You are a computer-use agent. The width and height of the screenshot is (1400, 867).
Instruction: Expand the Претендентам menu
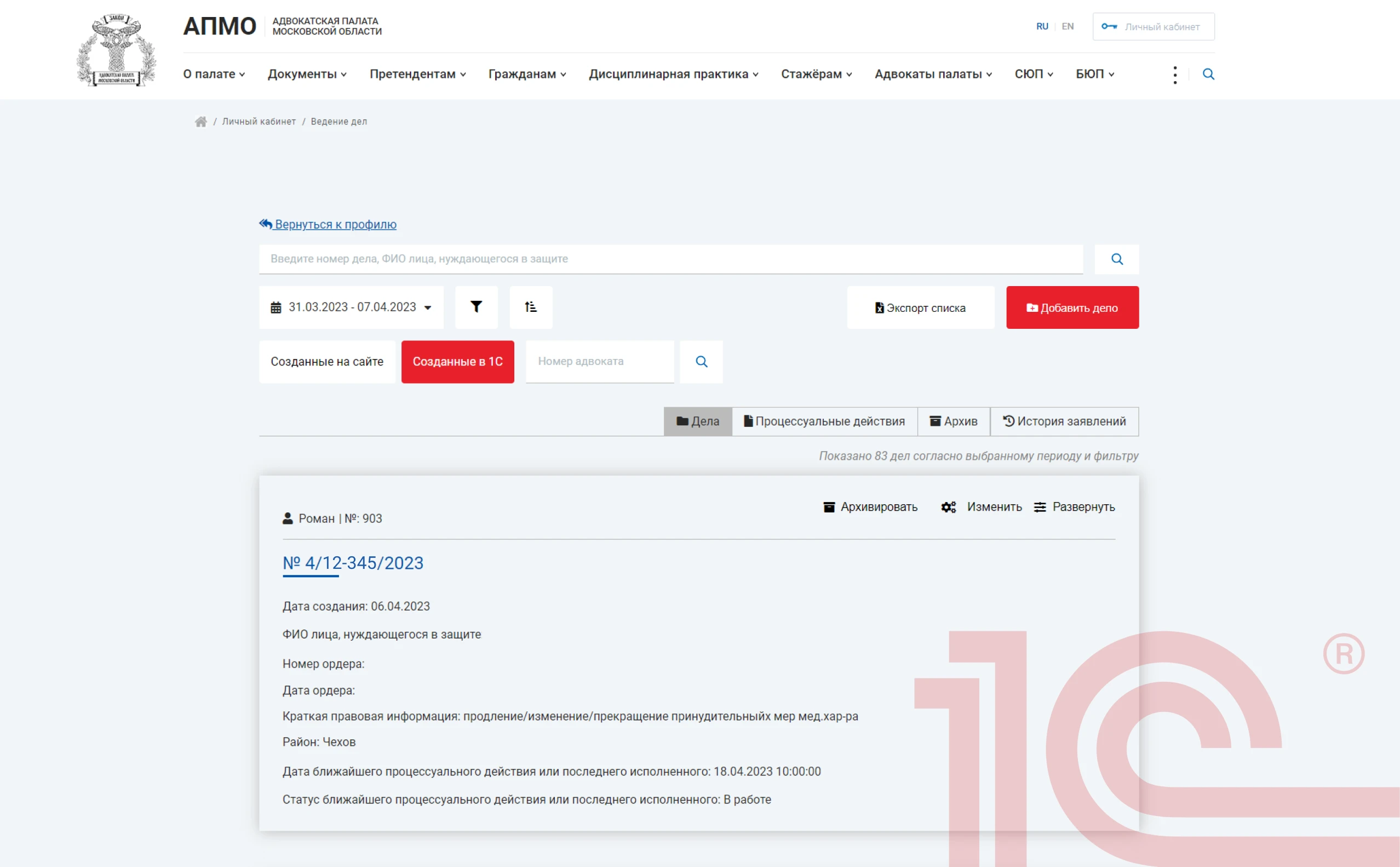coord(417,74)
